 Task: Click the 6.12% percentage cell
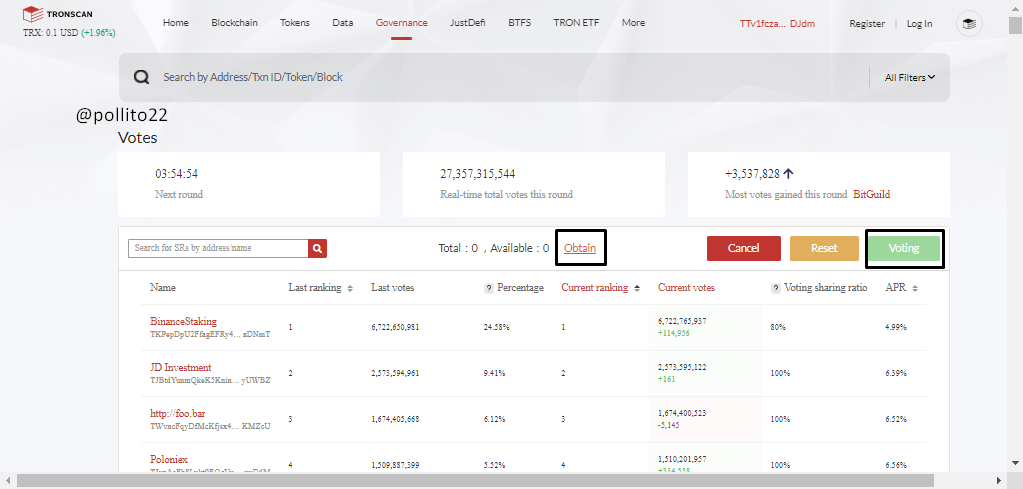495,419
